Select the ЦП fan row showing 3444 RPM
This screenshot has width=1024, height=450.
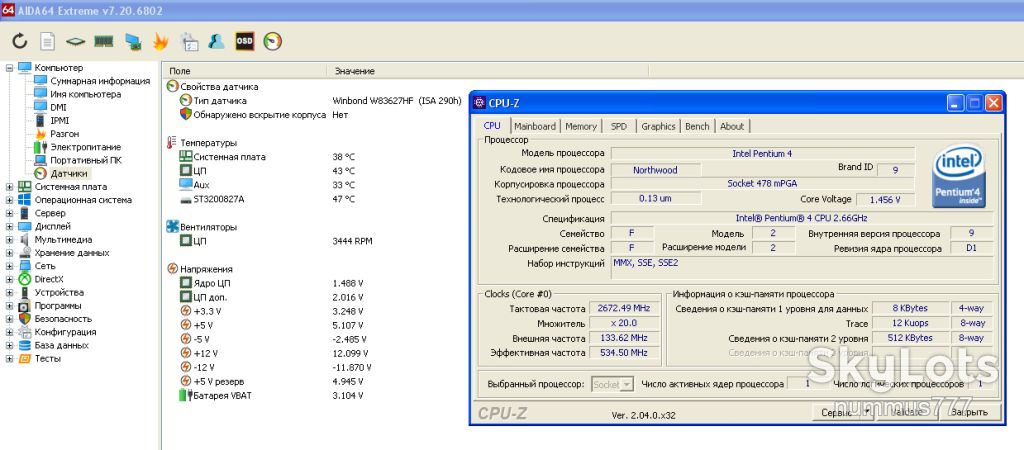(x=276, y=241)
